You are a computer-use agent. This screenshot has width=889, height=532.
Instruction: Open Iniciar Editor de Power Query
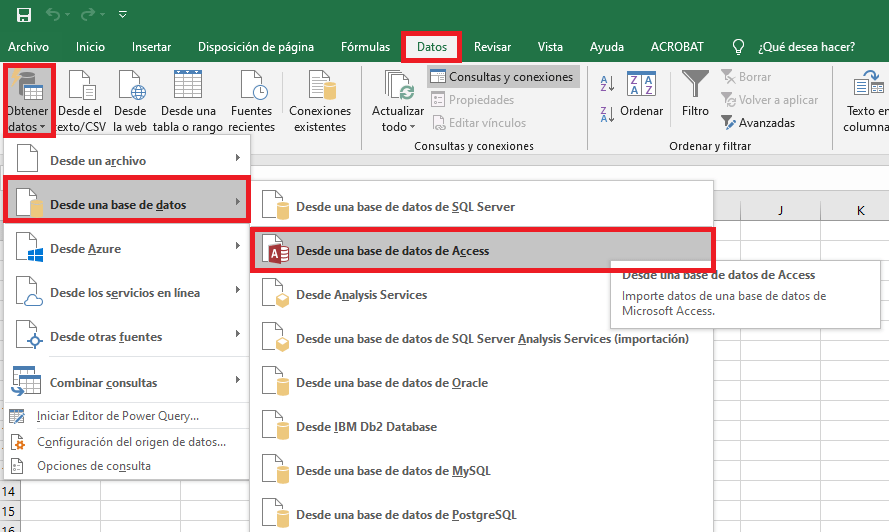tap(117, 416)
